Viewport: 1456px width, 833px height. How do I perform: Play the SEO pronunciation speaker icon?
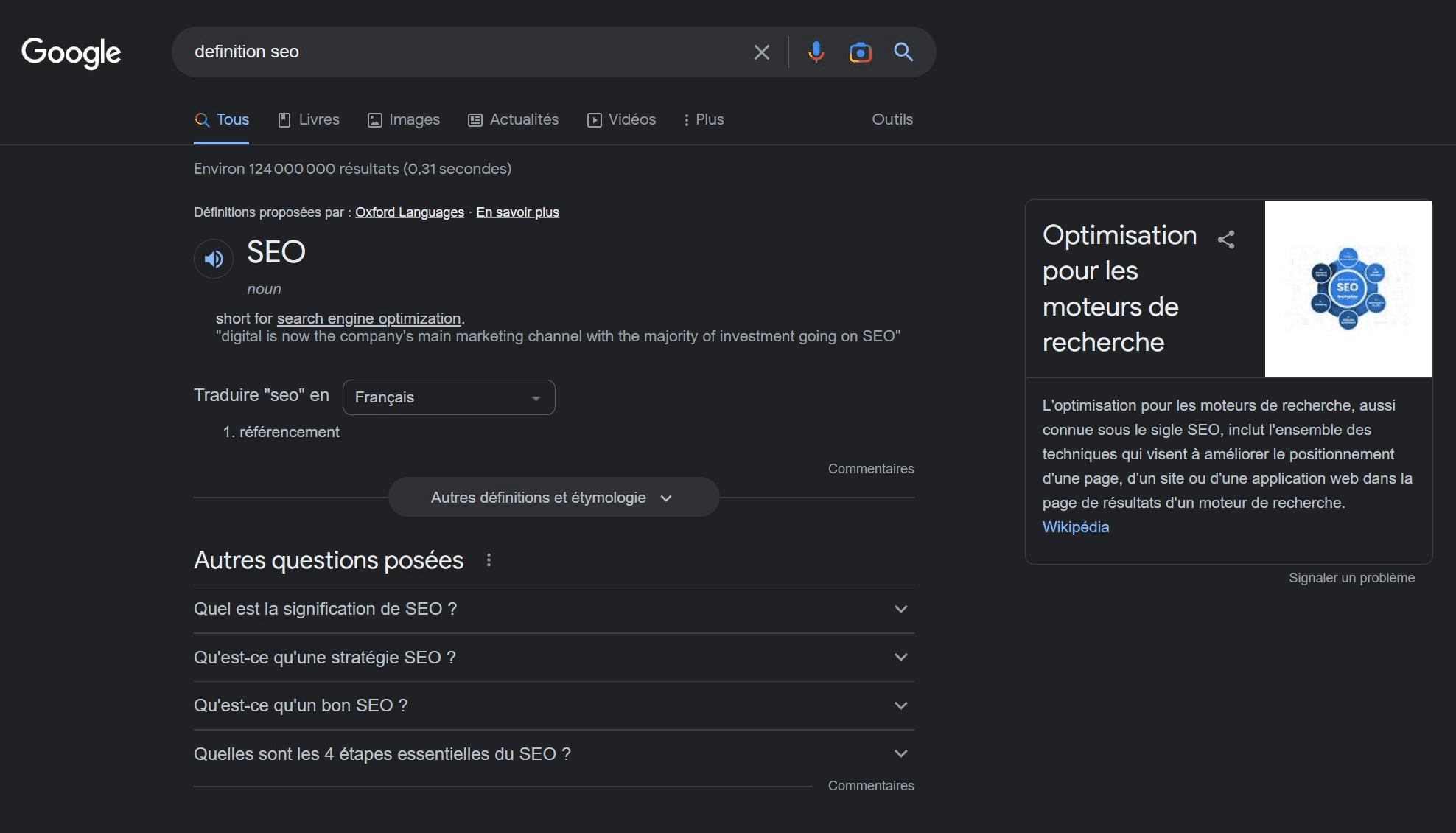click(x=214, y=259)
